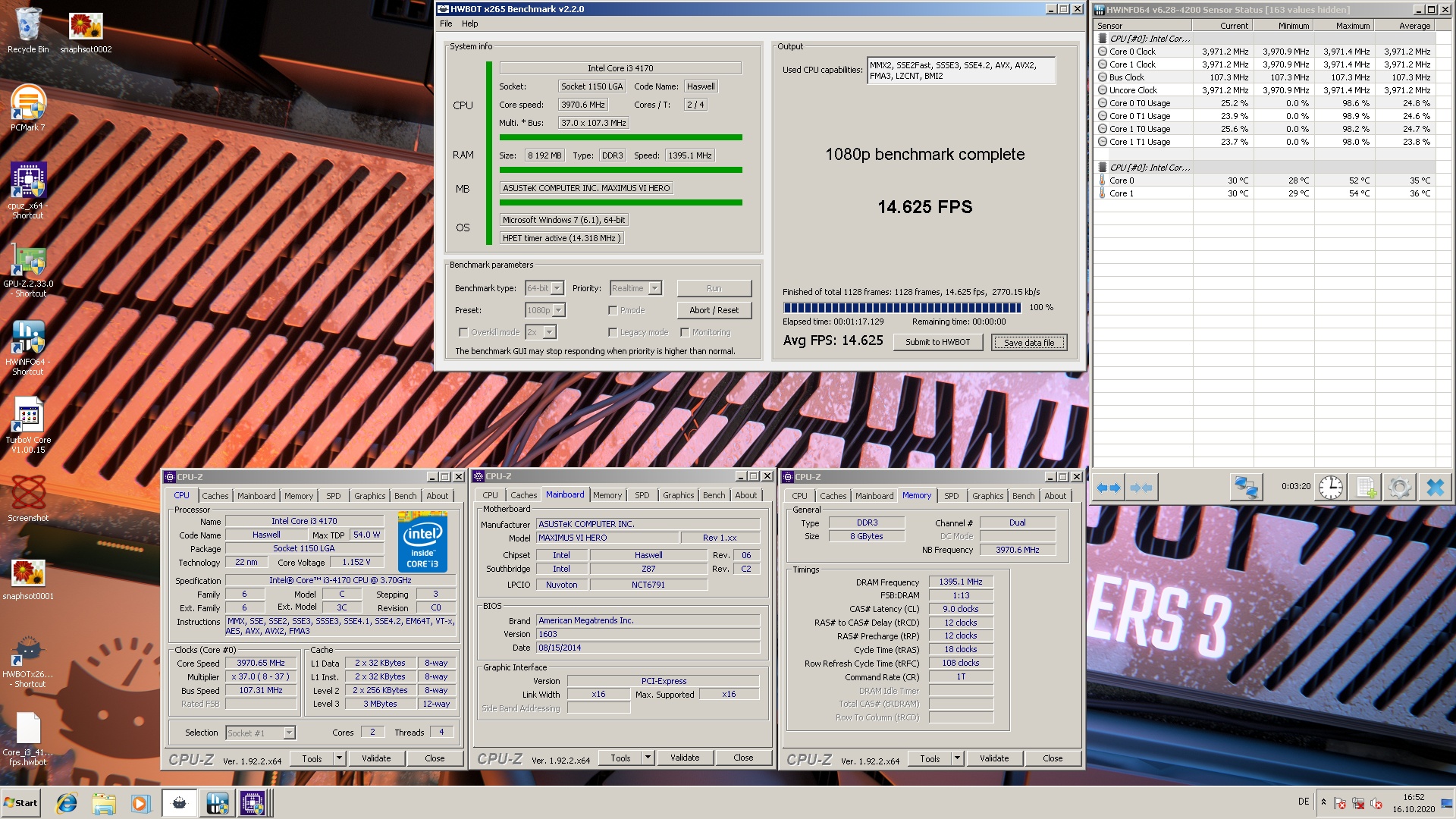Launch HWBOTx265 desktop shortcut
Viewport: 1456px width, 819px height.
[28, 662]
